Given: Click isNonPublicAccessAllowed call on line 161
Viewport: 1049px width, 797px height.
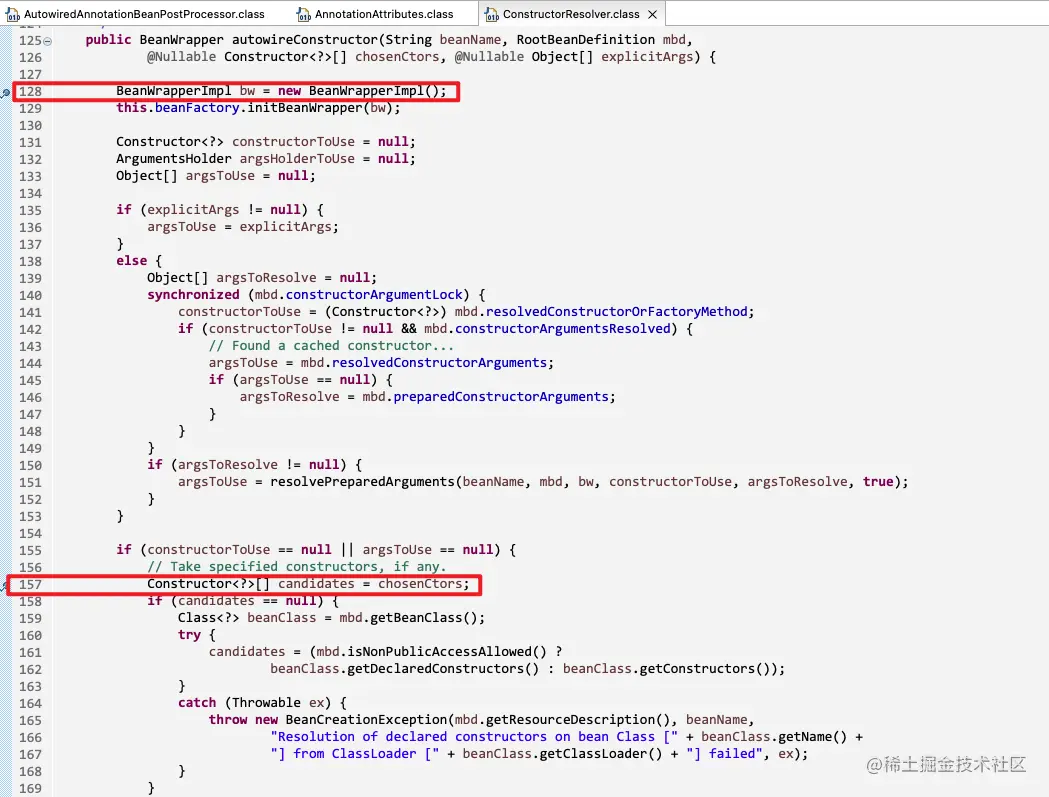Looking at the screenshot, I should pos(440,652).
